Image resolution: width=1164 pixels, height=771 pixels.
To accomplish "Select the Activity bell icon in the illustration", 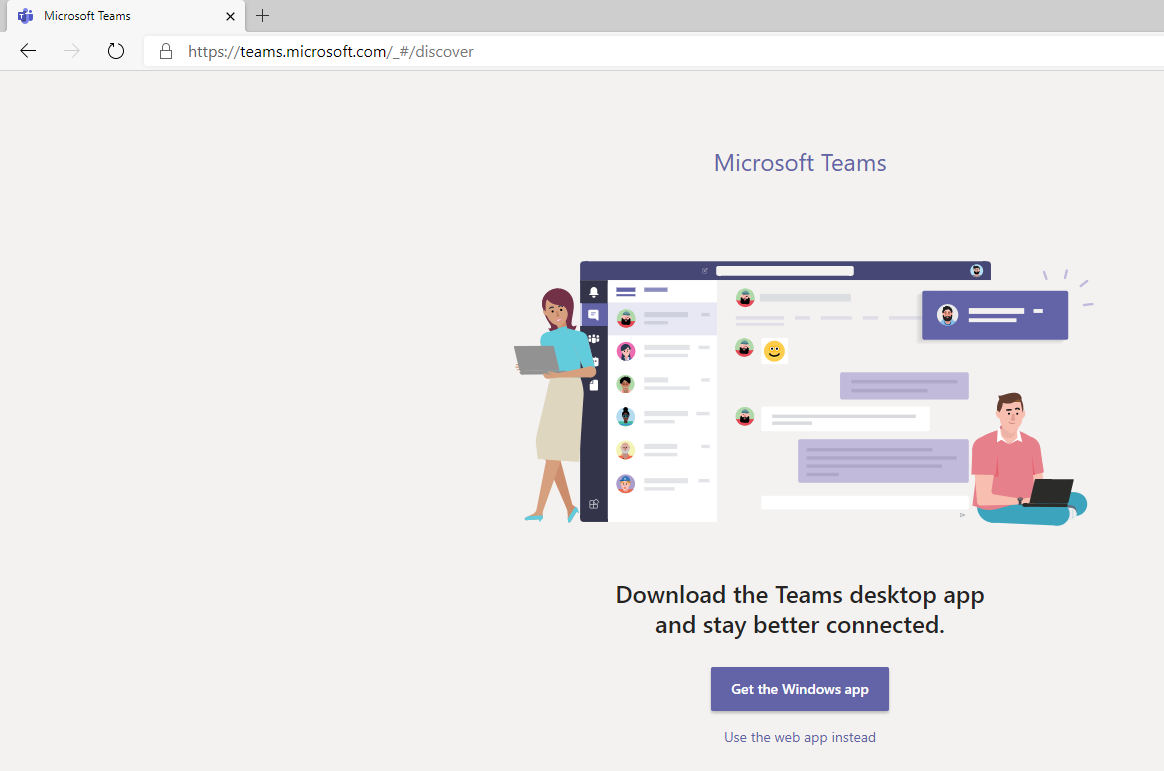I will [594, 293].
